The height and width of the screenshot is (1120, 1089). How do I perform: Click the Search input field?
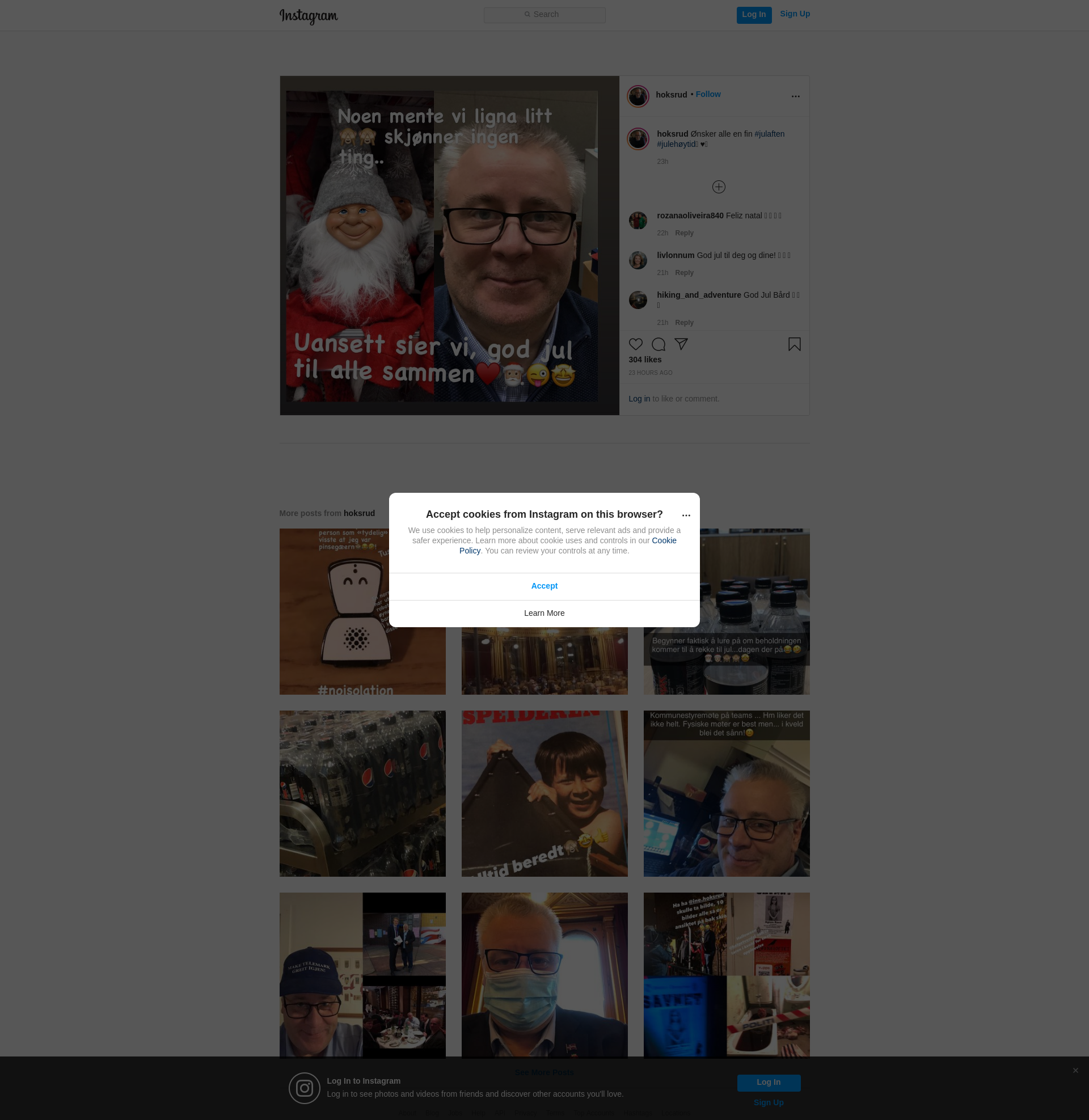point(544,15)
